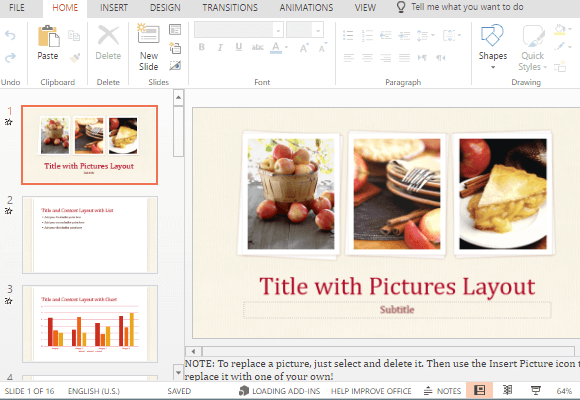This screenshot has width=580, height=400.
Task: Align text left in Paragraph group
Action: tap(348, 58)
